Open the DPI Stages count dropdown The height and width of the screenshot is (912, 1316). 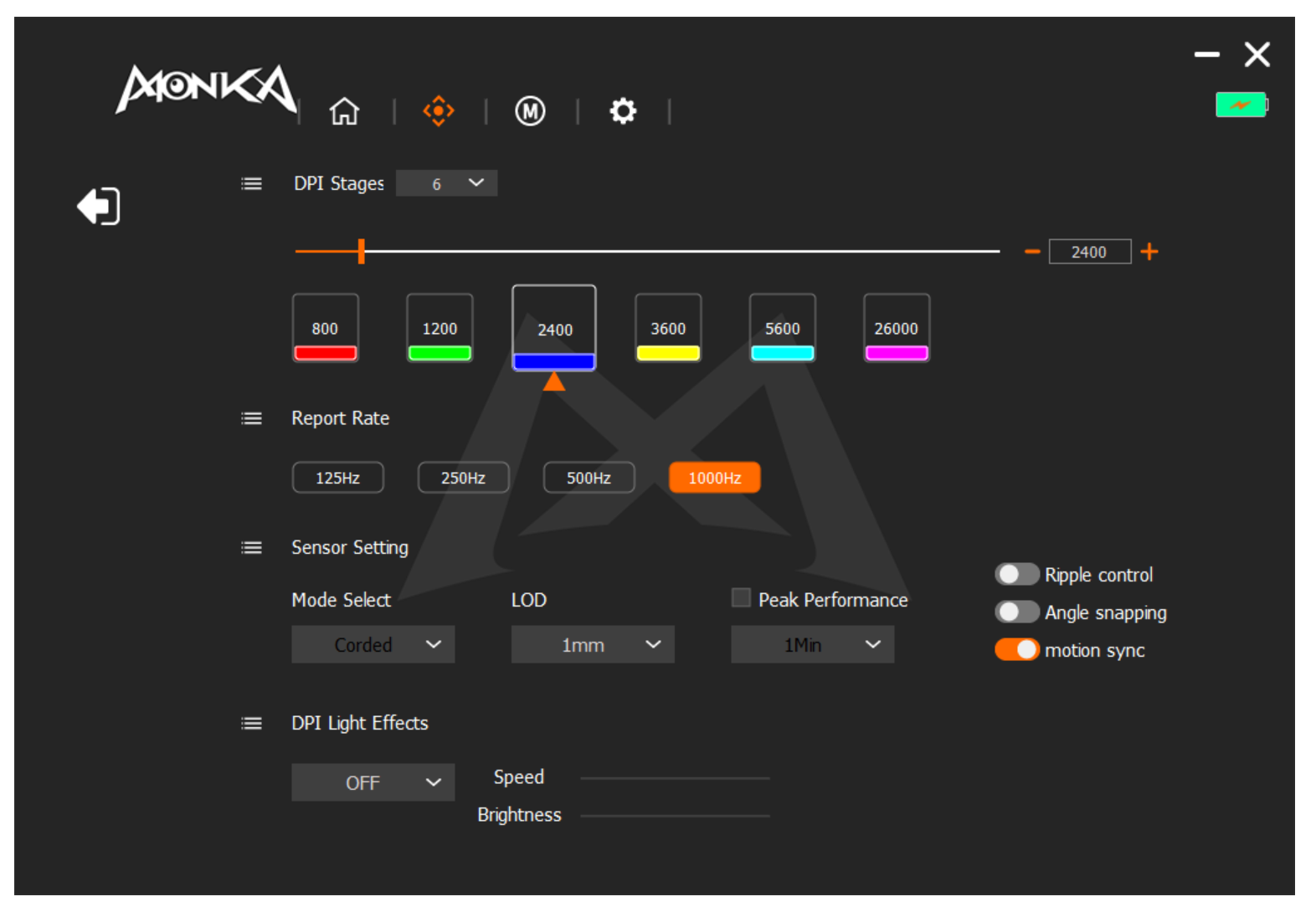(446, 183)
